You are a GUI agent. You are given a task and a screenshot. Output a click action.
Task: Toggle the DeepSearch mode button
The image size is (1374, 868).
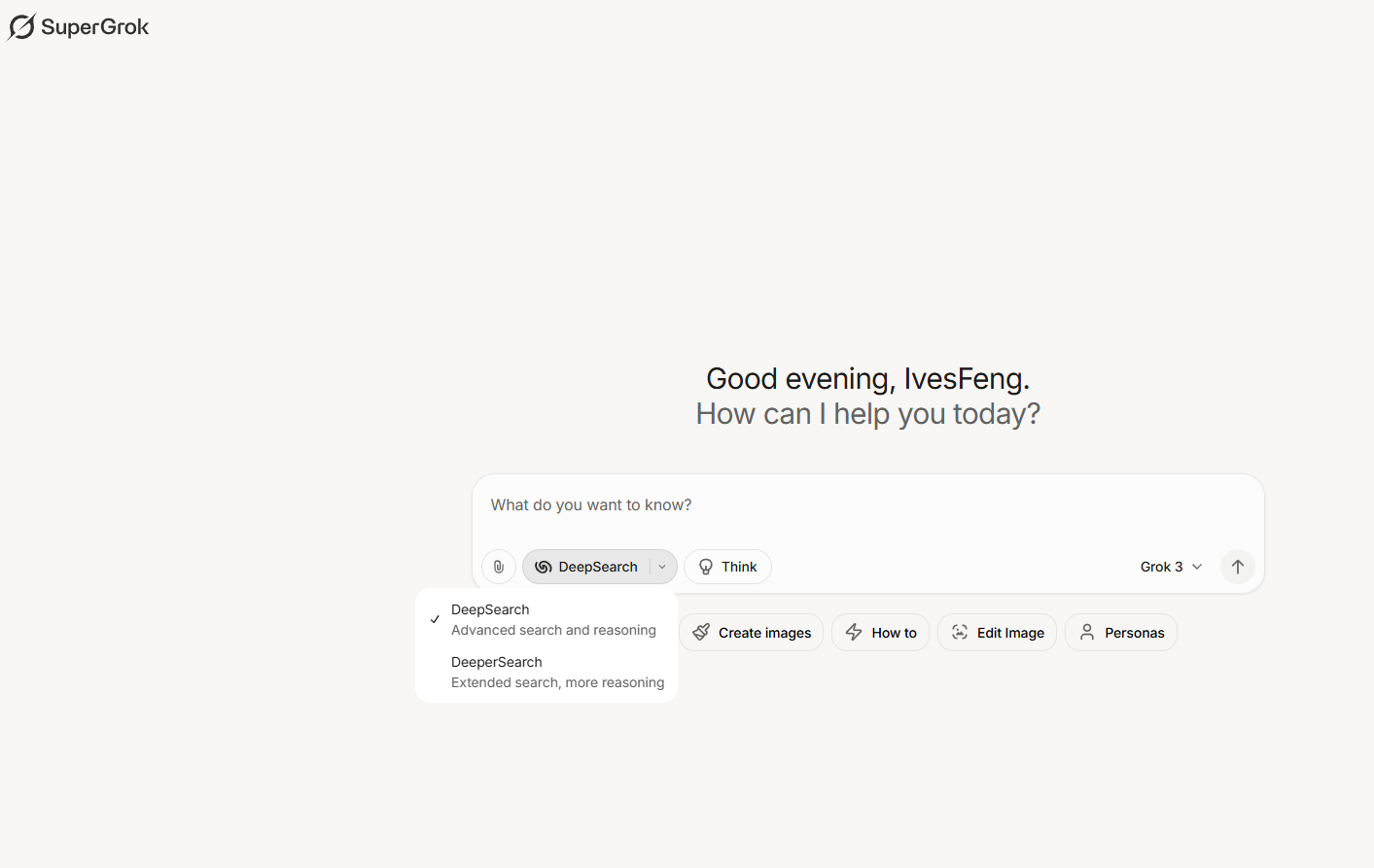(x=587, y=567)
